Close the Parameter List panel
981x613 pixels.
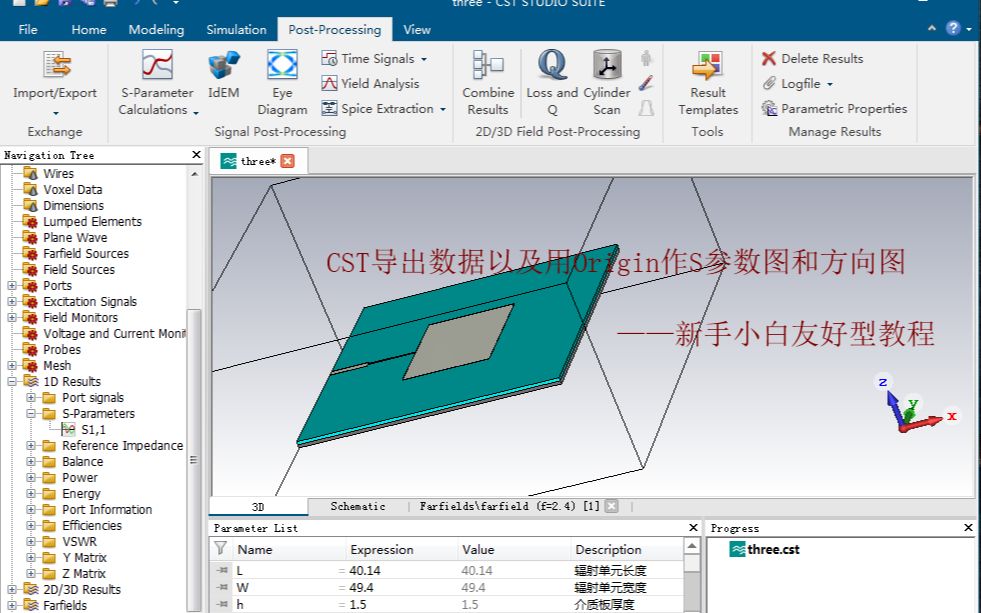pyautogui.click(x=693, y=528)
